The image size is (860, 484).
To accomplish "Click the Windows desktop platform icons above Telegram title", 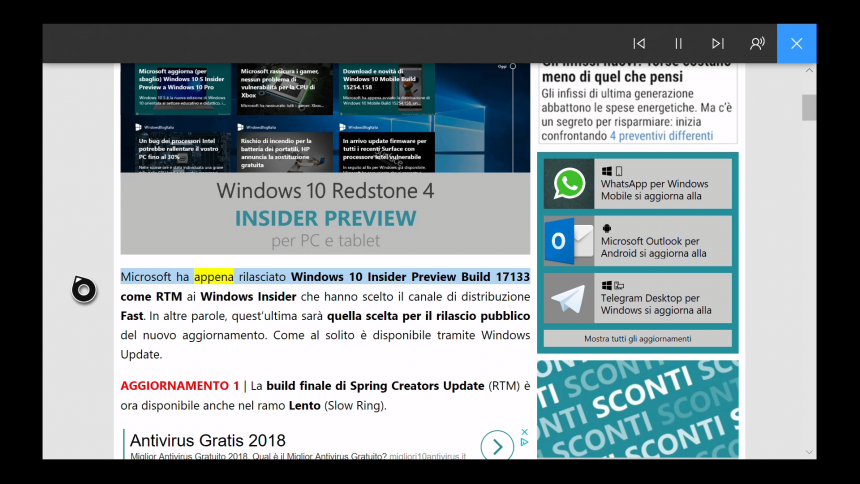I will pyautogui.click(x=613, y=285).
